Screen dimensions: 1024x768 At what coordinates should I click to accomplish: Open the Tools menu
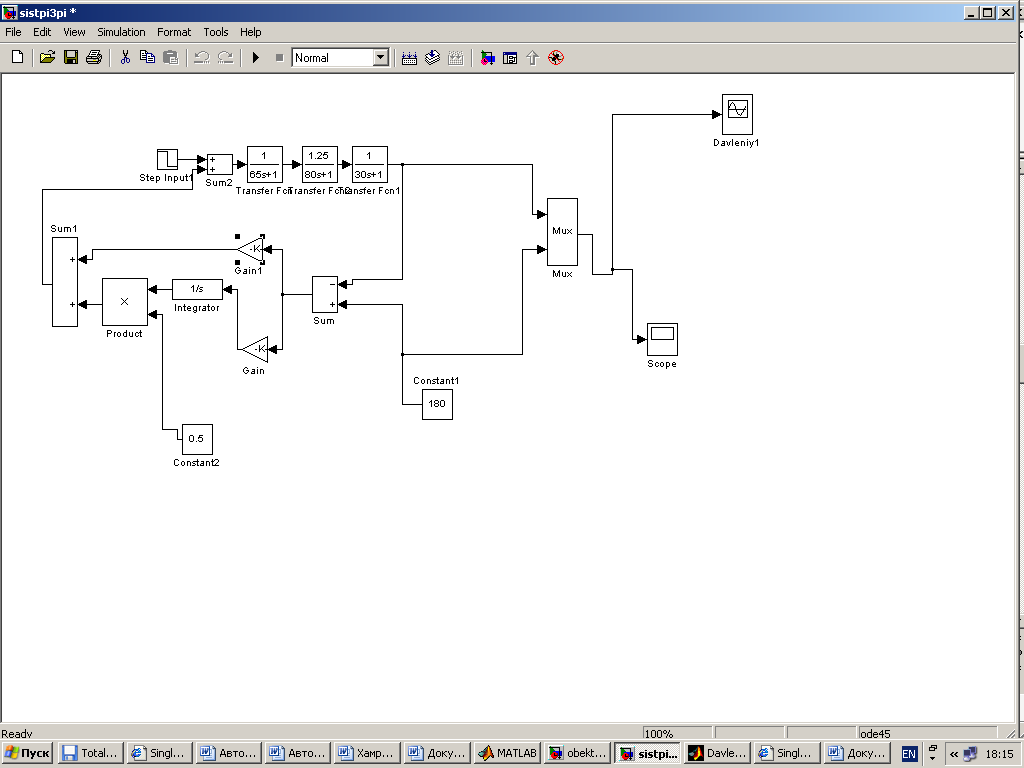pos(216,32)
